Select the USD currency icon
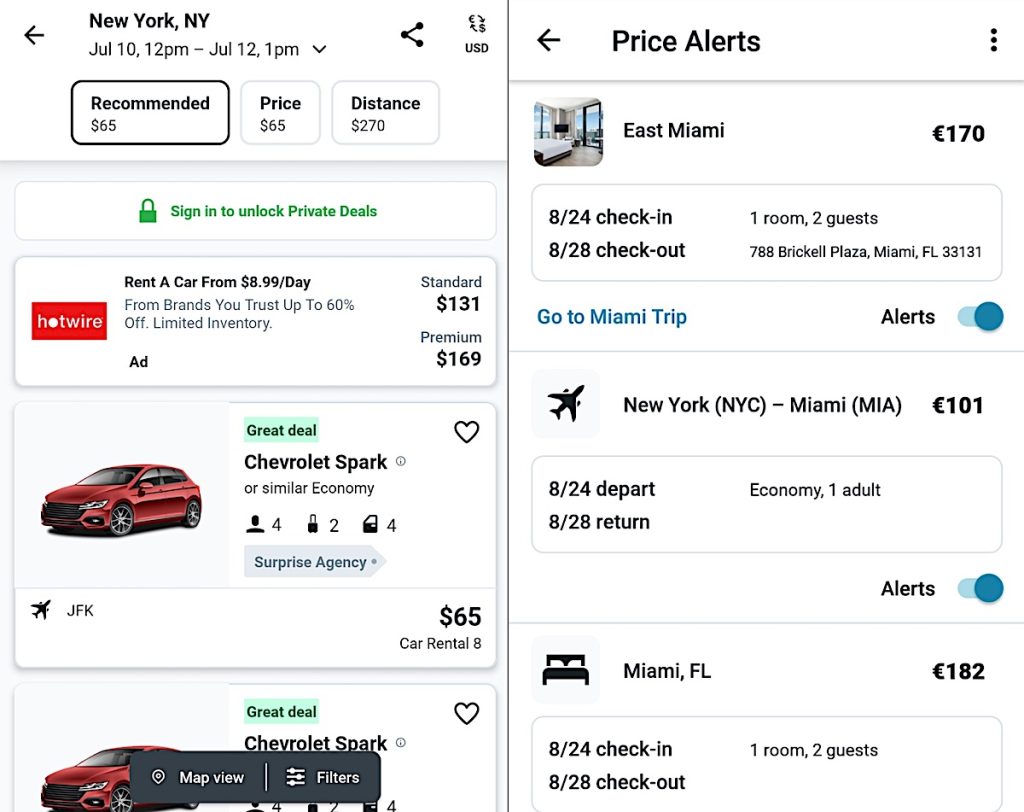Image resolution: width=1024 pixels, height=812 pixels. pyautogui.click(x=476, y=33)
